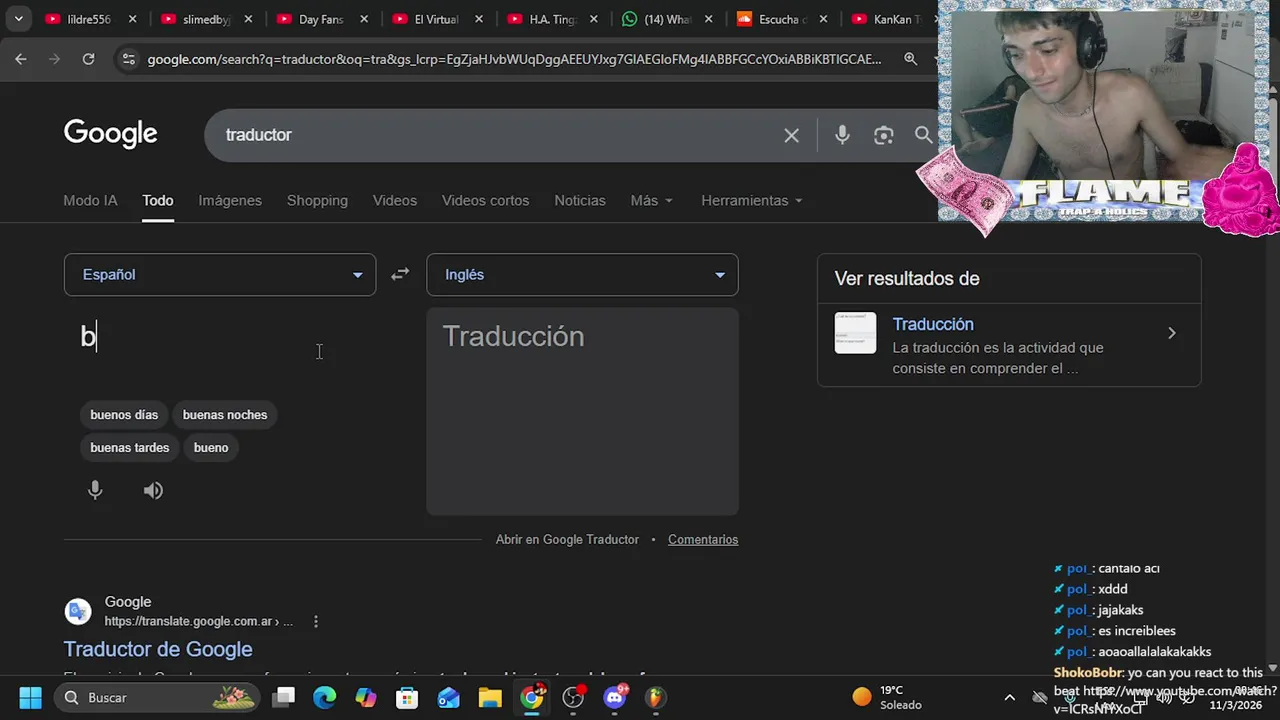Viewport: 1280px width, 720px height.
Task: Close the WhatsApp tab
Action: point(710,19)
